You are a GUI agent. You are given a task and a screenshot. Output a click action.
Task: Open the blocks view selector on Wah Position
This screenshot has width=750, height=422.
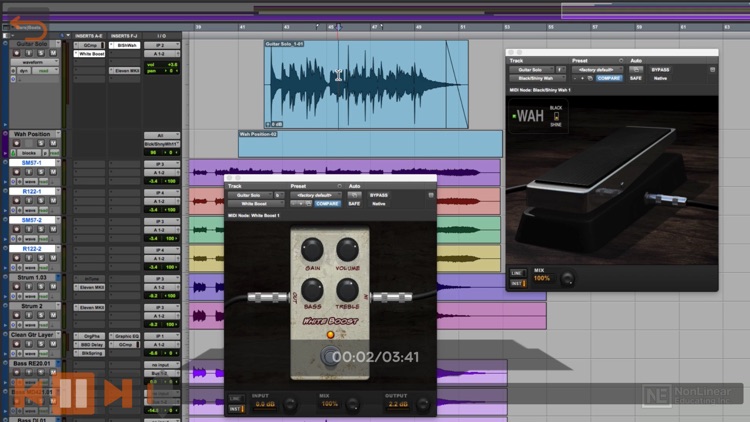29,153
